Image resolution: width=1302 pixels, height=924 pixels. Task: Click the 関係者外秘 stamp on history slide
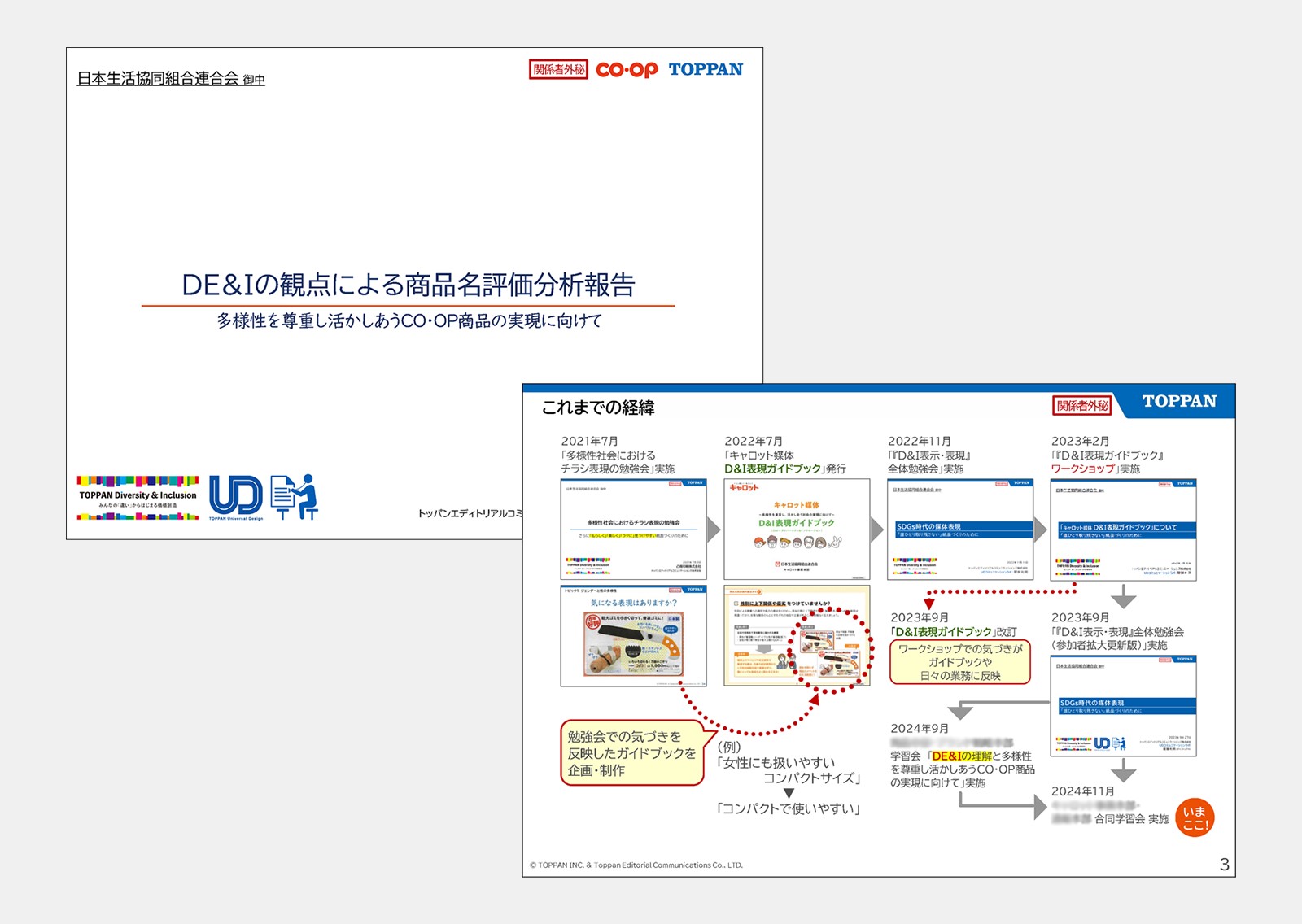[1082, 405]
